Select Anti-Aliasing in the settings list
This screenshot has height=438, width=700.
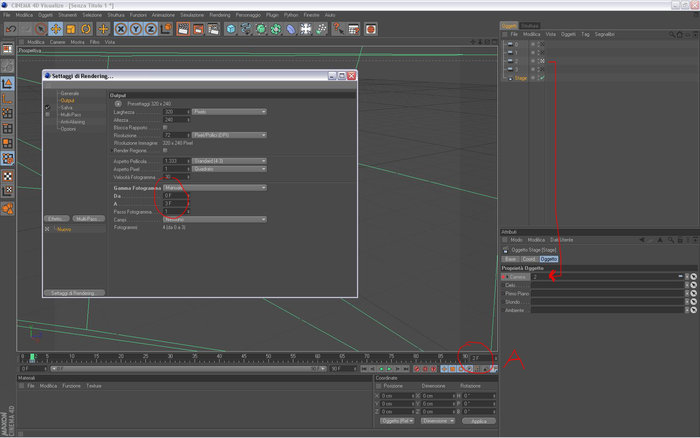[73, 122]
